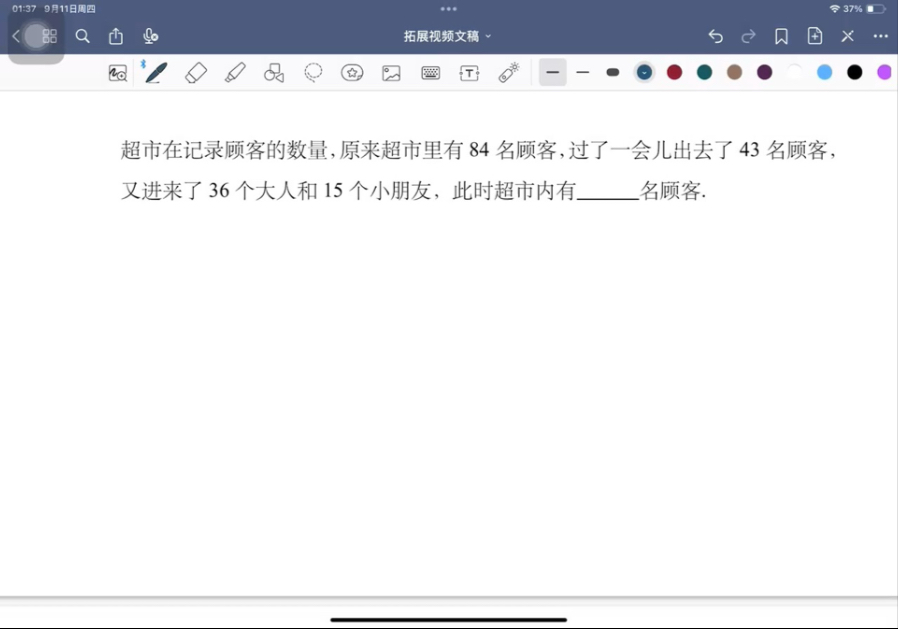Insert an image with photo tool

point(391,73)
